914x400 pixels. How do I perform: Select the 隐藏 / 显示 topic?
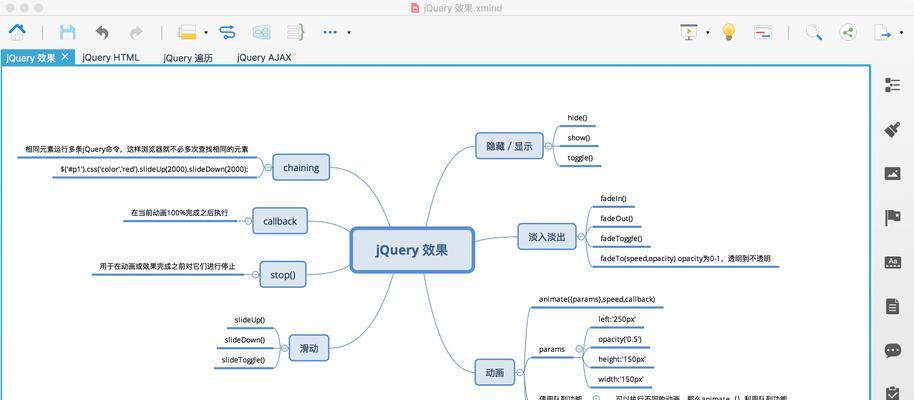pos(509,146)
